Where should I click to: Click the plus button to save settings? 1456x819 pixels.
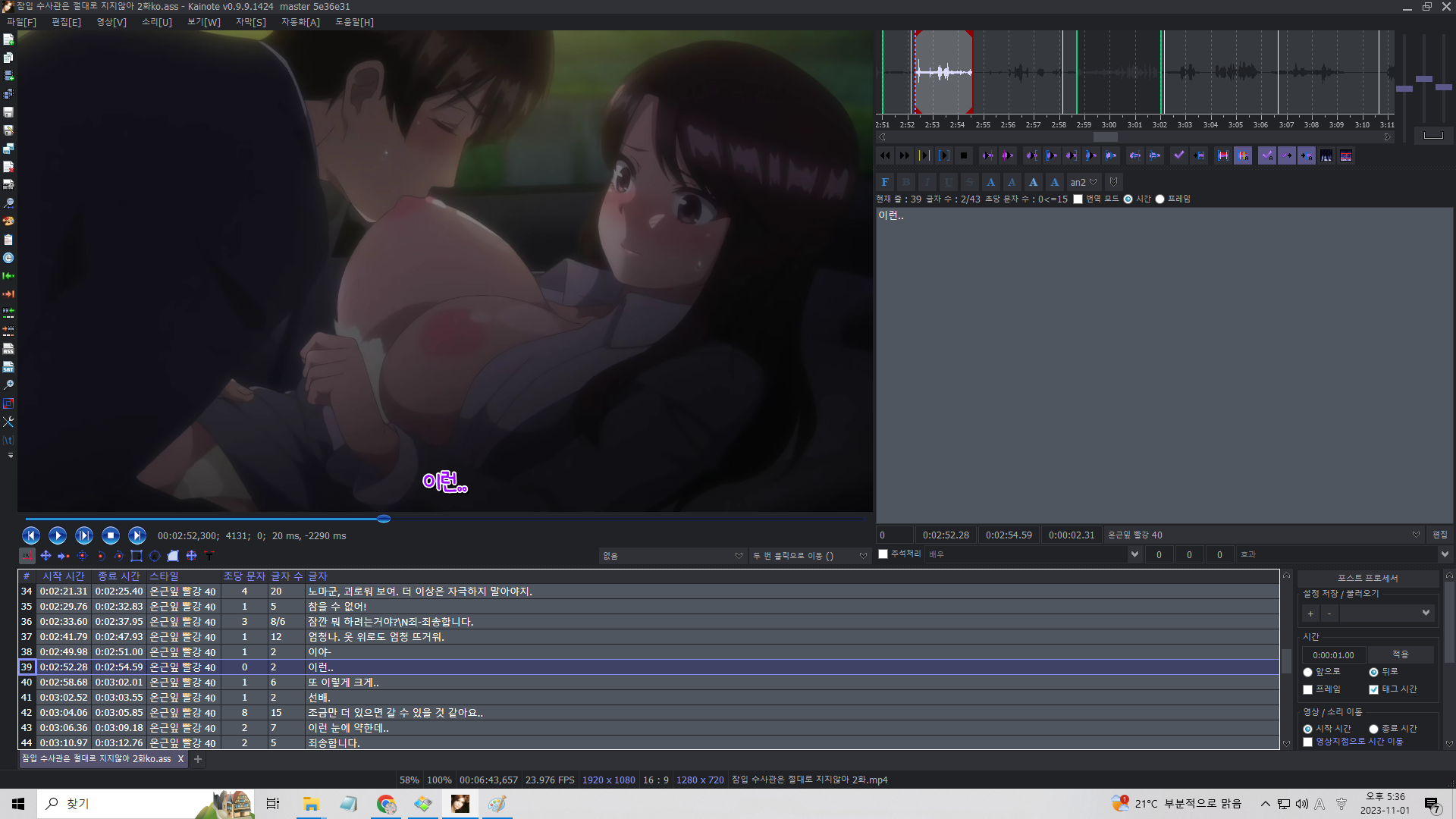pos(1310,613)
